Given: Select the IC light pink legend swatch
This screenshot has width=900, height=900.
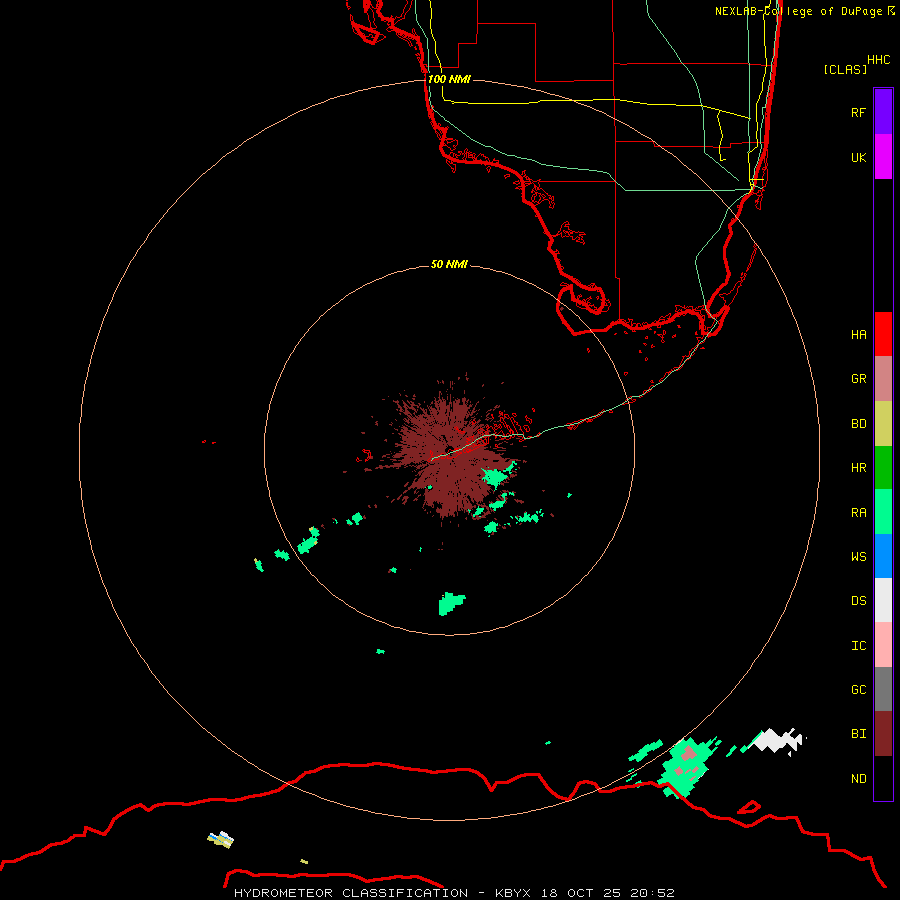Looking at the screenshot, I should point(883,645).
